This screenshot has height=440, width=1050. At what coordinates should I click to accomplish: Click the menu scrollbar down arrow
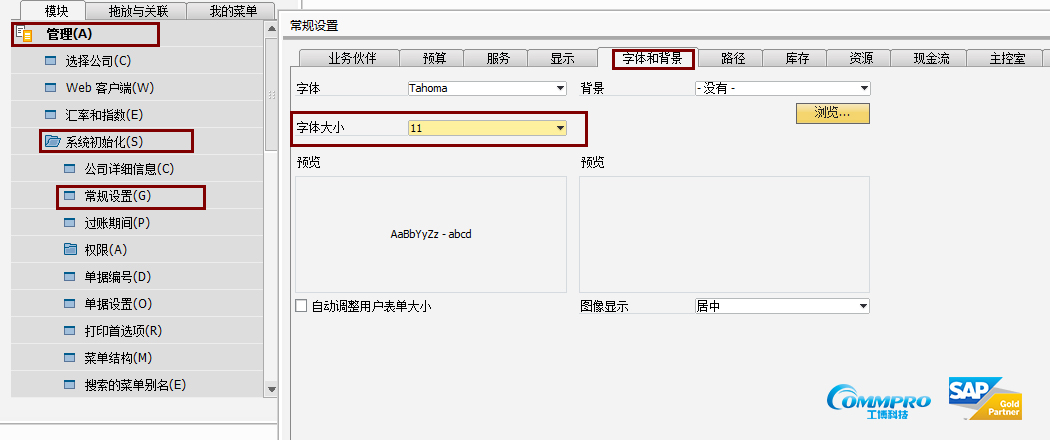click(x=271, y=389)
